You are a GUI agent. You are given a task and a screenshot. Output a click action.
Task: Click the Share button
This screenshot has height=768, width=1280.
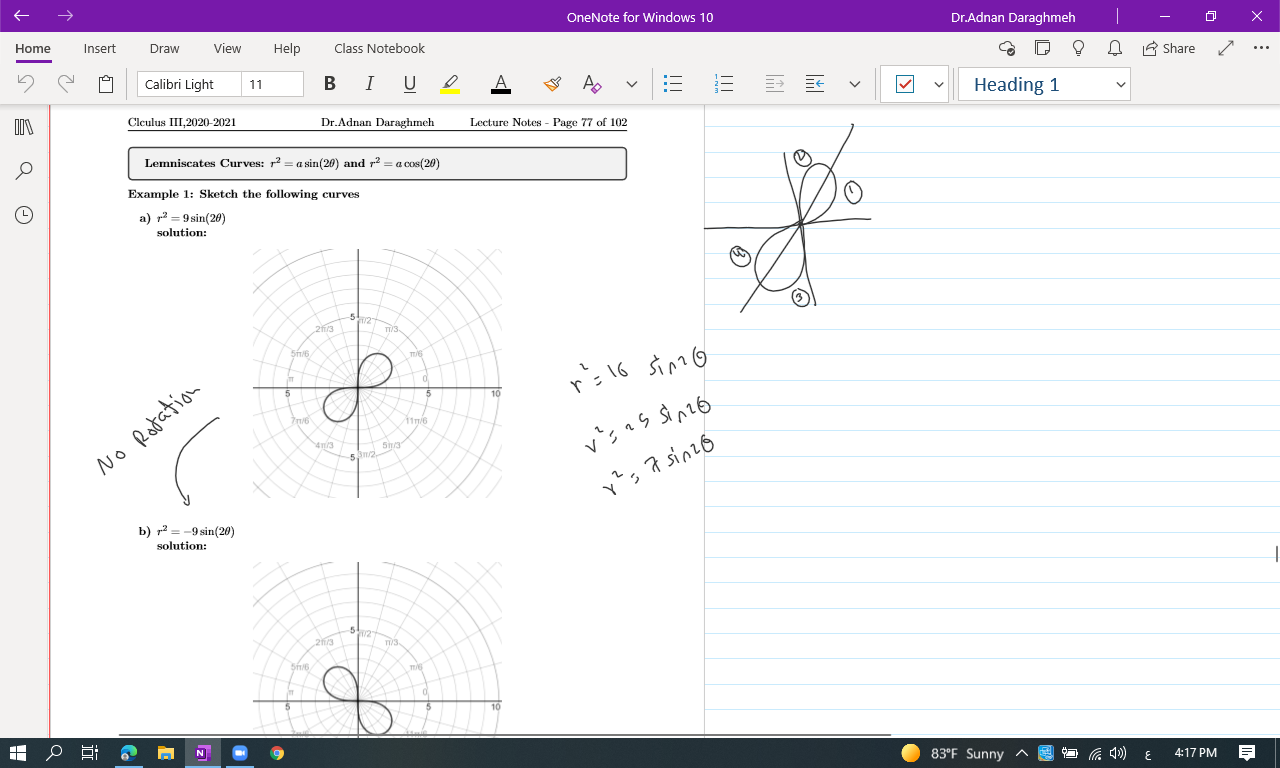1168,48
